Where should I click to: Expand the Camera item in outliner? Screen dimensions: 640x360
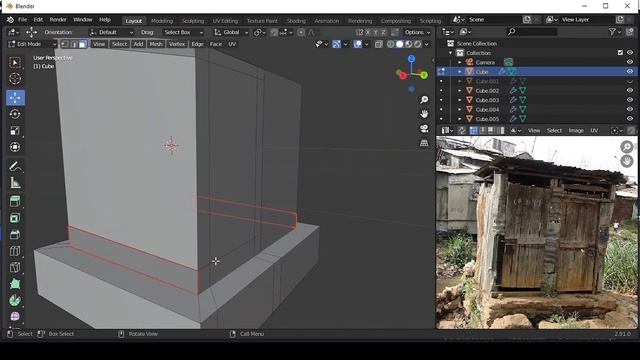(x=460, y=62)
